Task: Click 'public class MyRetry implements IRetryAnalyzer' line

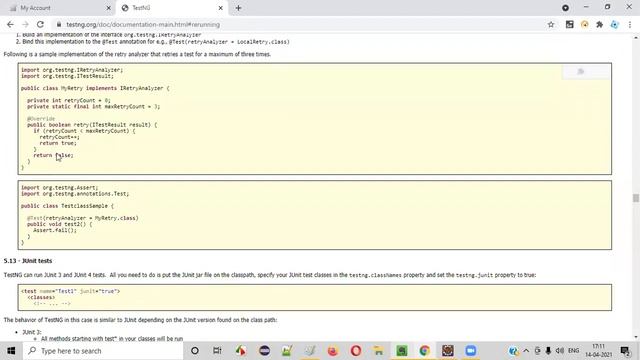Action: click(95, 88)
